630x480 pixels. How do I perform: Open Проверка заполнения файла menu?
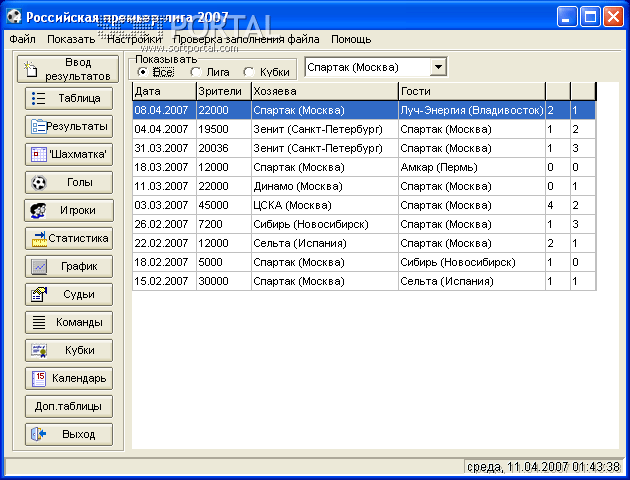pos(246,39)
